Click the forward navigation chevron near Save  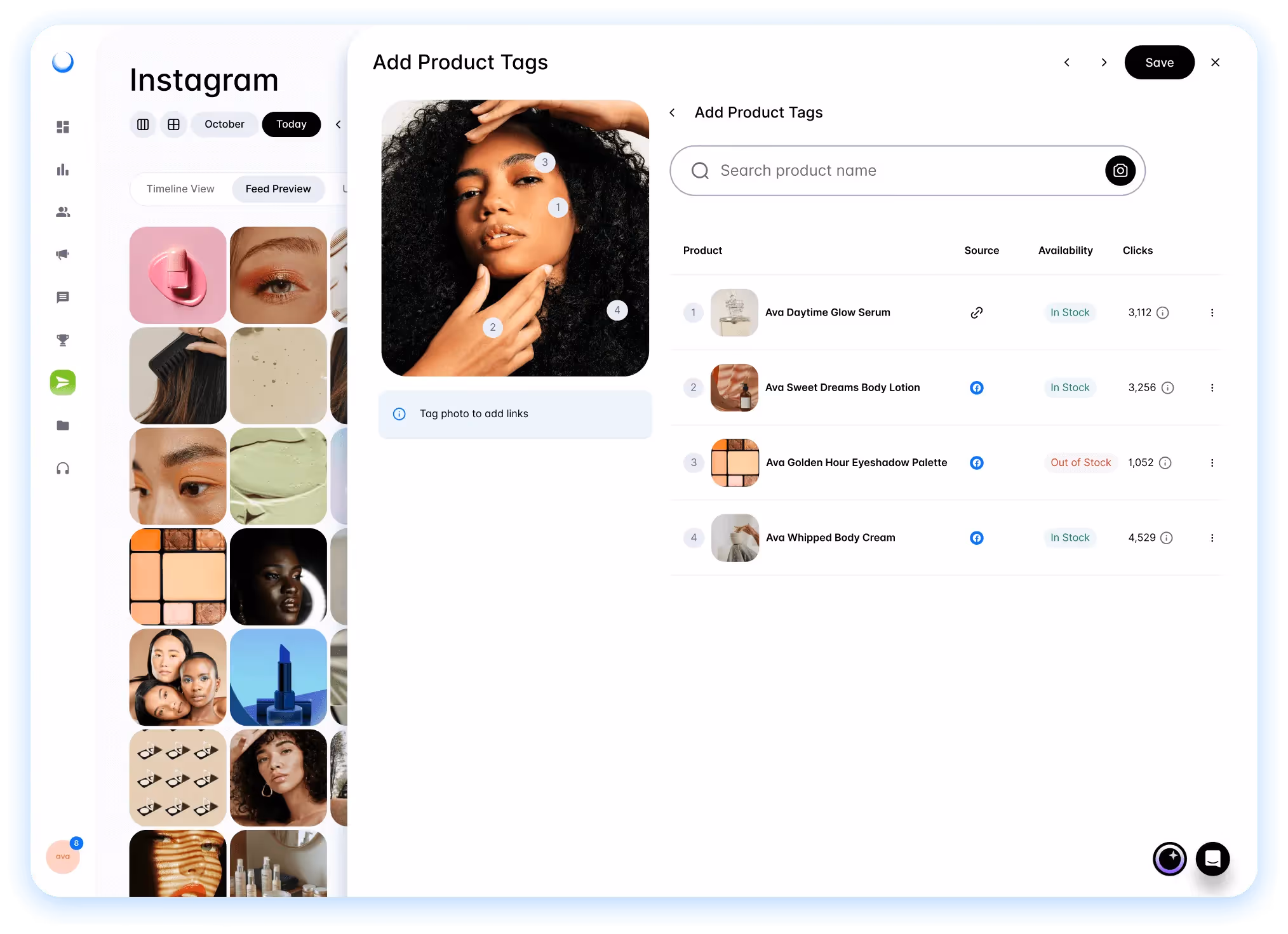pyautogui.click(x=1104, y=62)
